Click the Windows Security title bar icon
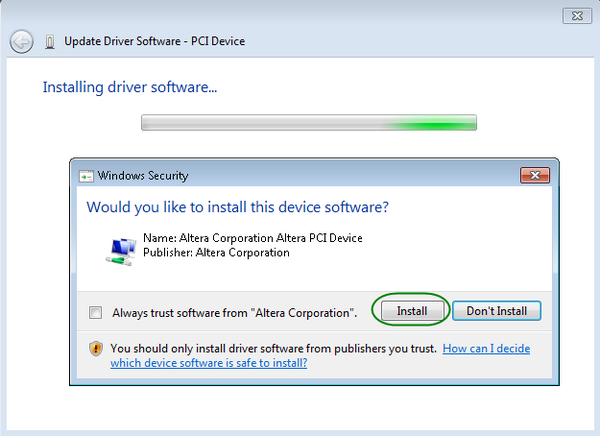The image size is (600, 436). 86,176
